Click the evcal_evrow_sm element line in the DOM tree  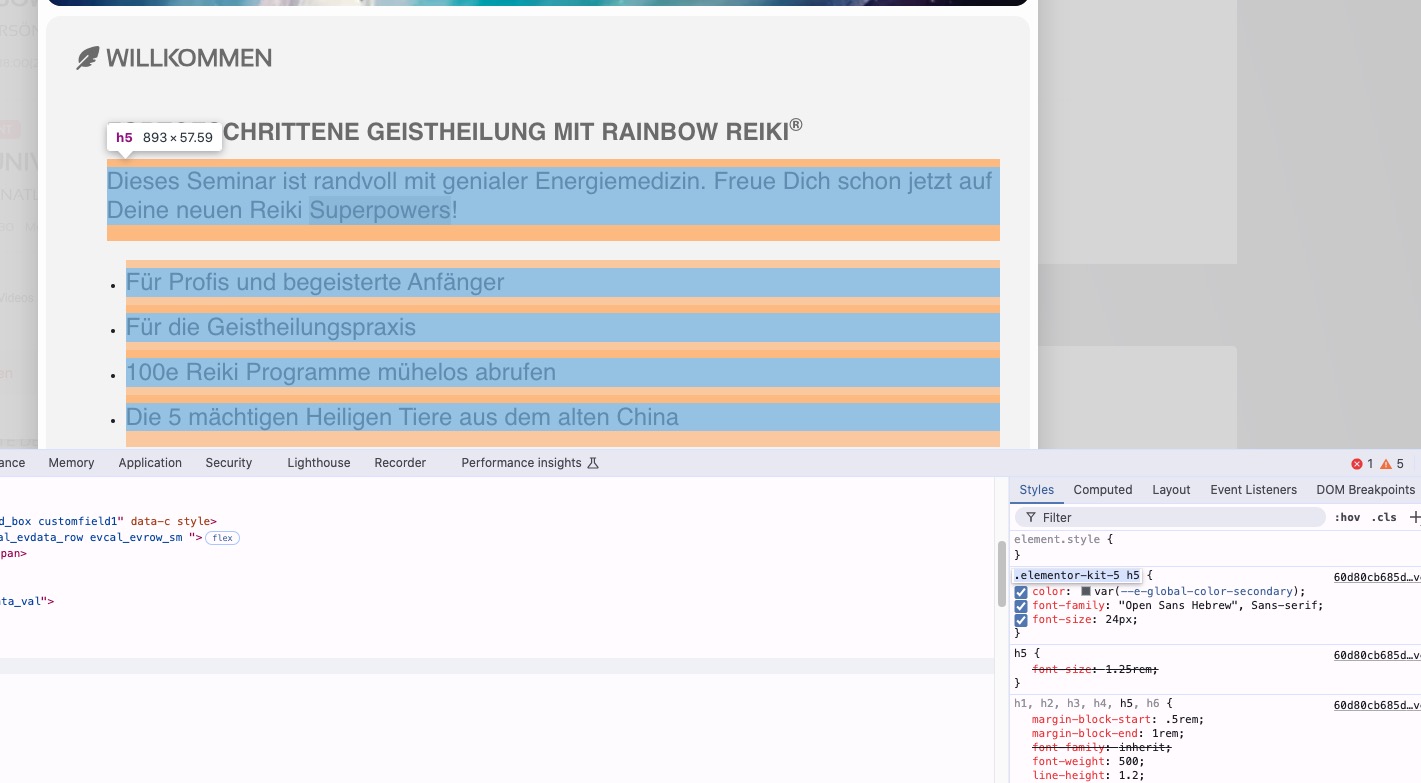point(102,538)
